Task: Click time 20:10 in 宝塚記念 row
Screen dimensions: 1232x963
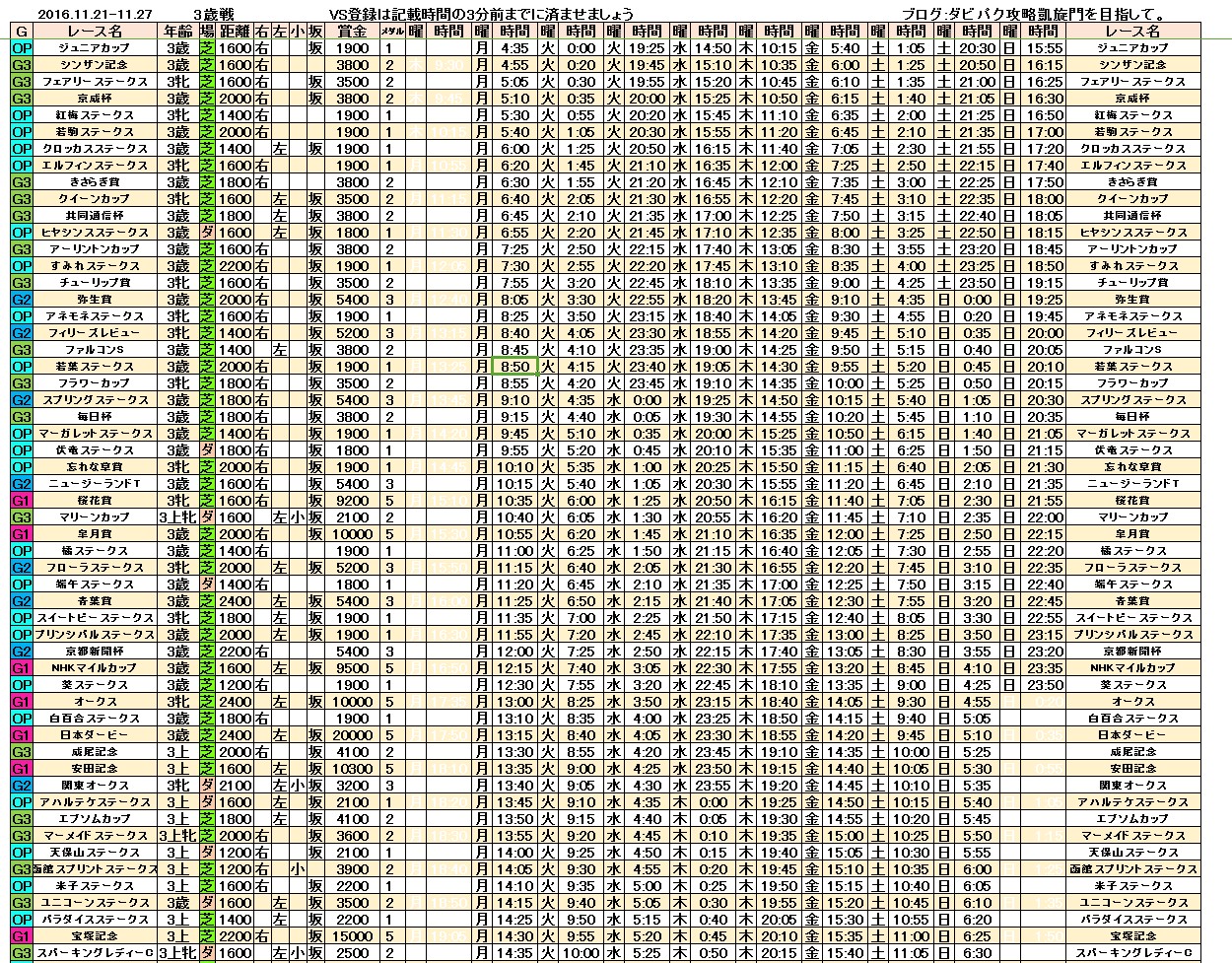Action: coord(779,936)
